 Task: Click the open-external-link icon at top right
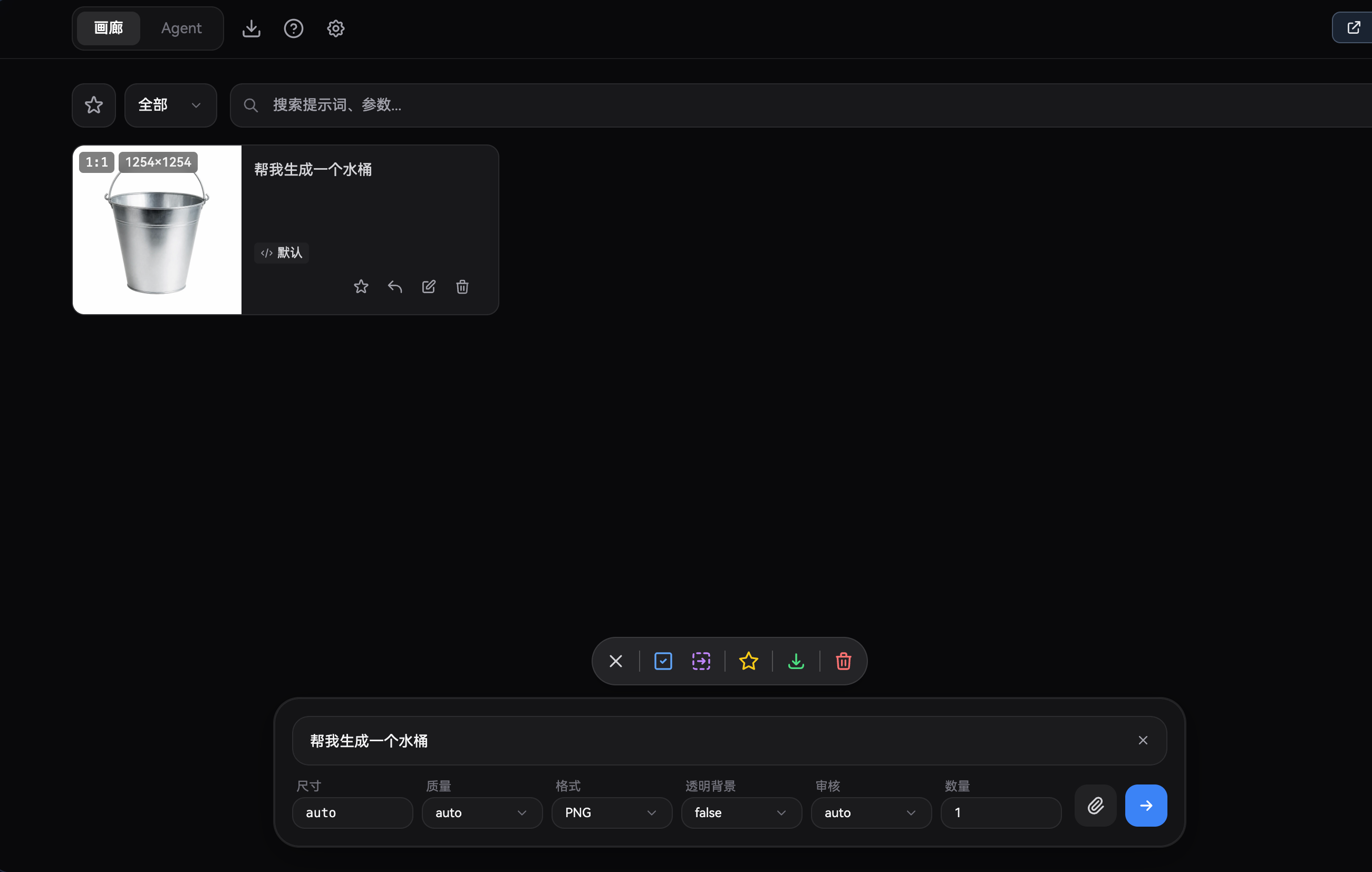coord(1353,28)
